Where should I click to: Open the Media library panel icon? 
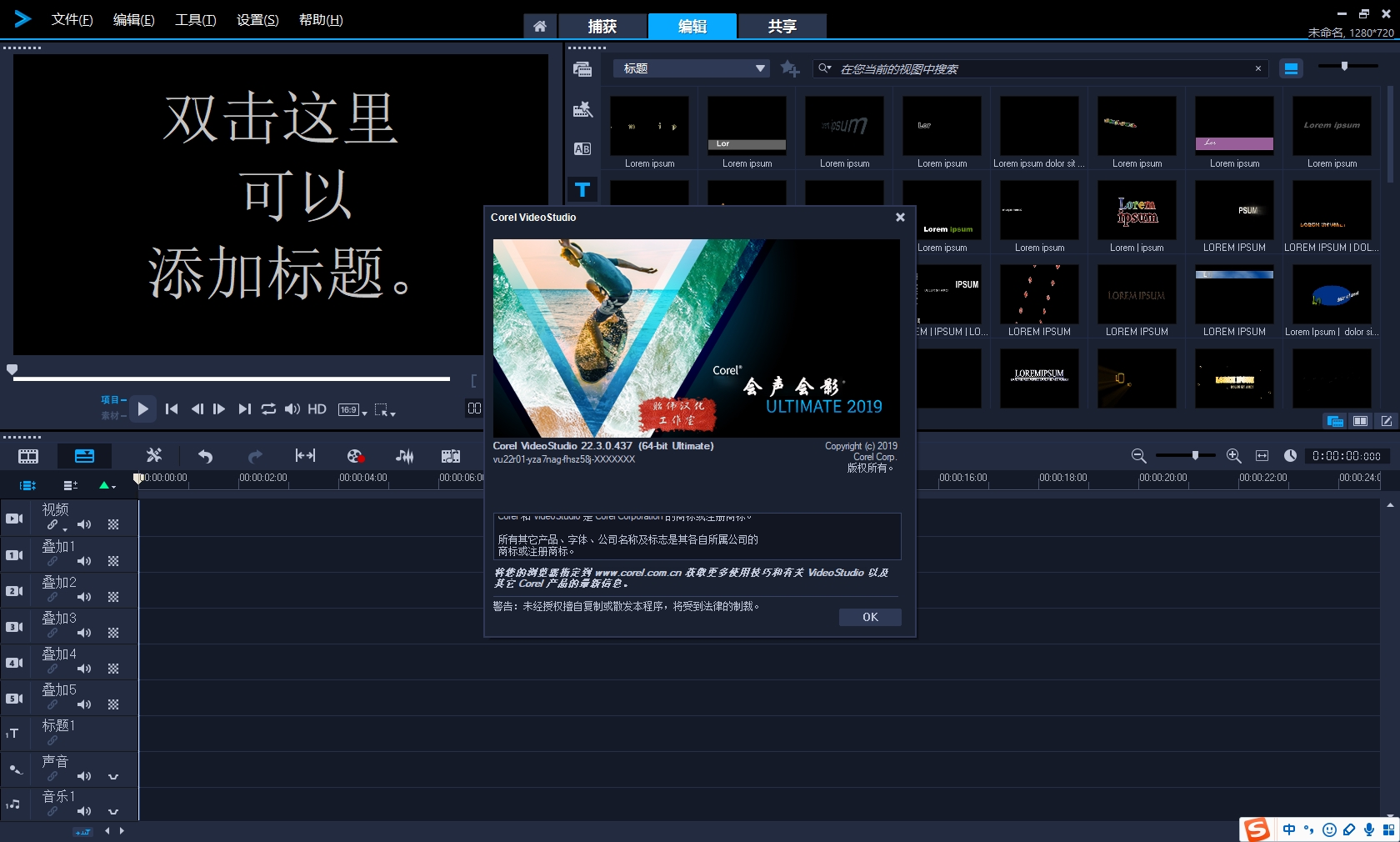(x=582, y=69)
